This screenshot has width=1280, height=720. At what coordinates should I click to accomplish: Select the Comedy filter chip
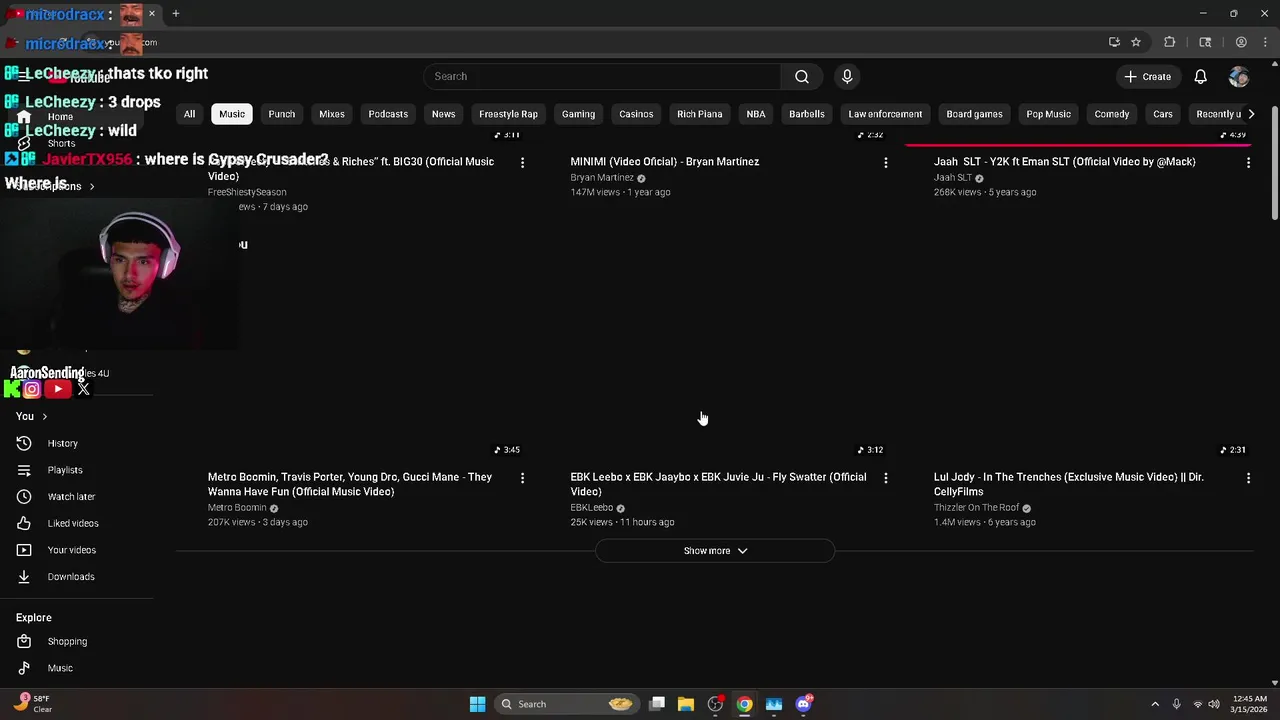(x=1111, y=114)
